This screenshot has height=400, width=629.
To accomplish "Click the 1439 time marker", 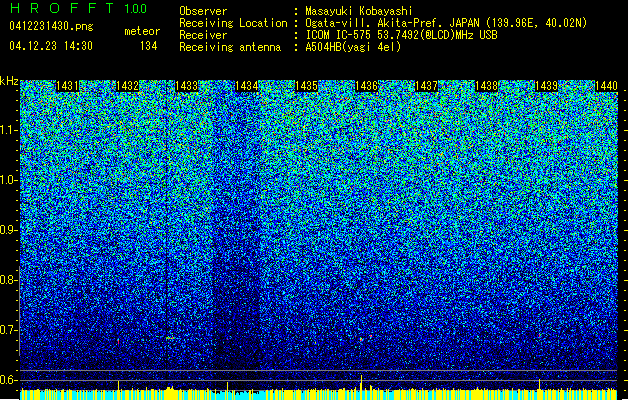I will tap(546, 86).
